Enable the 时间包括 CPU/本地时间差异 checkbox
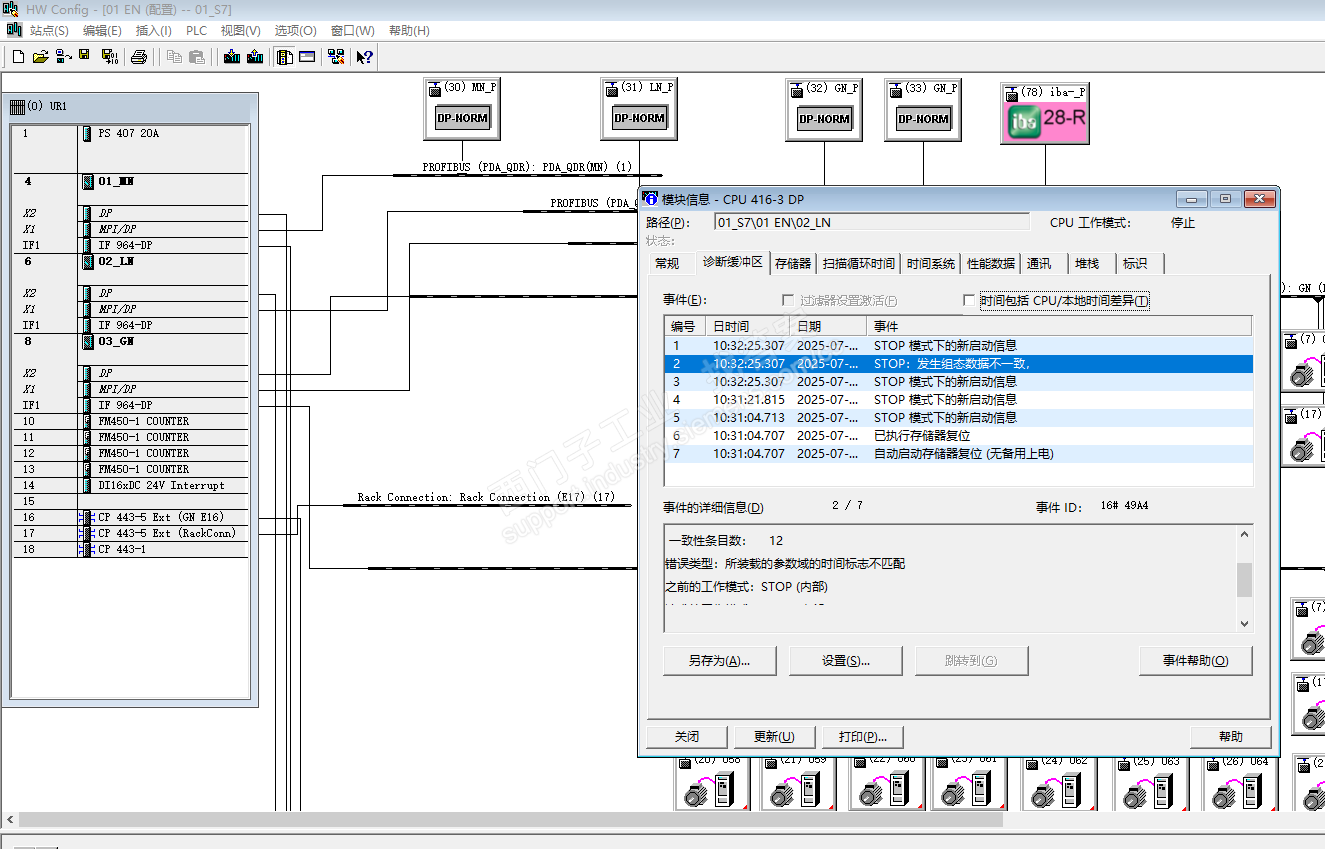This screenshot has width=1325, height=849. [x=968, y=300]
